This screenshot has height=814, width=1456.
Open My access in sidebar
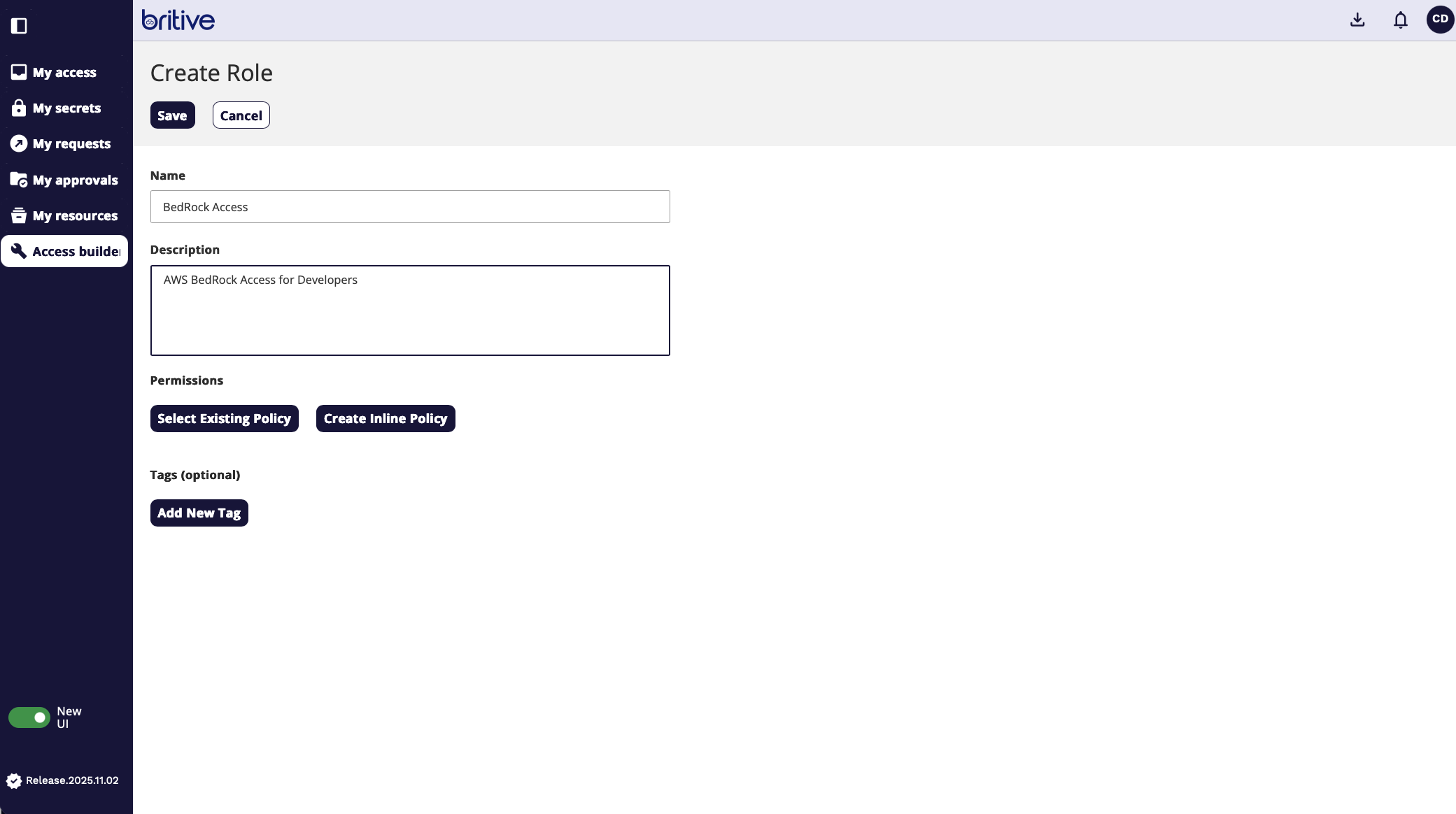coord(64,72)
